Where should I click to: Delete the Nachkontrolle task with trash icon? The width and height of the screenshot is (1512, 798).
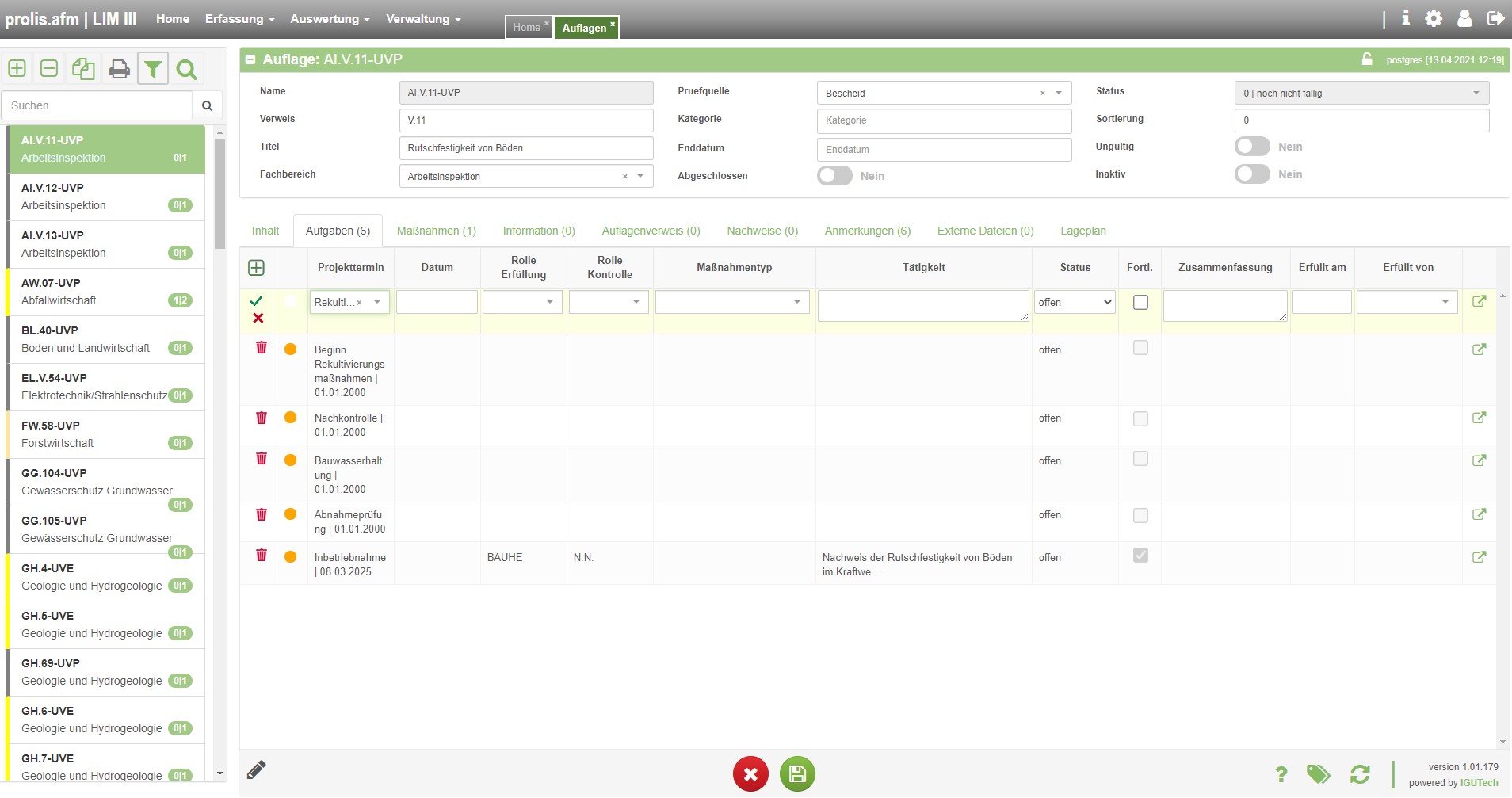(x=262, y=418)
